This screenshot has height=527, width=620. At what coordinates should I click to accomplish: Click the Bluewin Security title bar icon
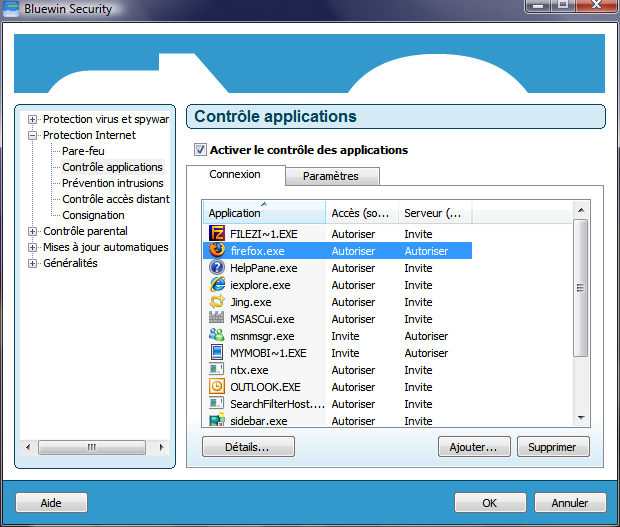pyautogui.click(x=11, y=9)
